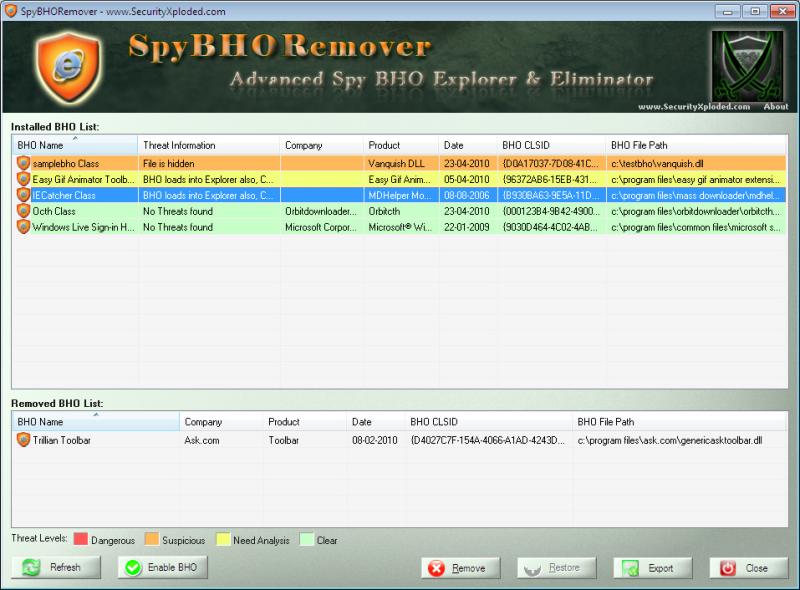Viewport: 800px width, 590px height.
Task: Select the samplebho Class row
Action: click(399, 163)
